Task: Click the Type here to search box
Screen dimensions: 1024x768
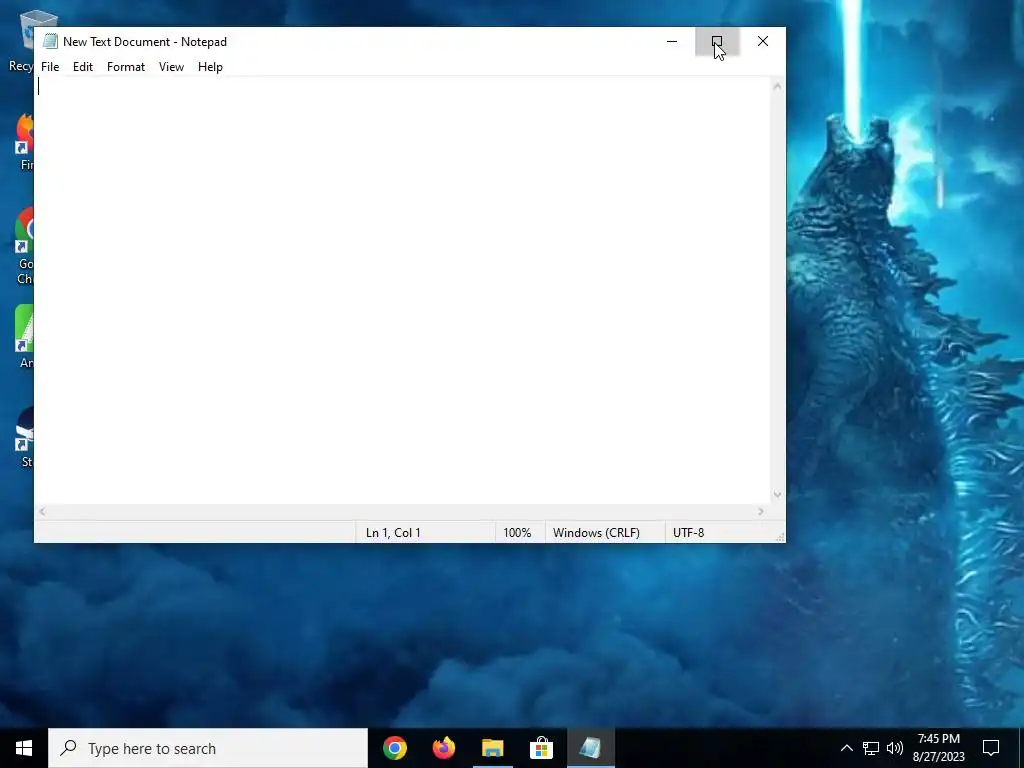Action: click(x=208, y=748)
